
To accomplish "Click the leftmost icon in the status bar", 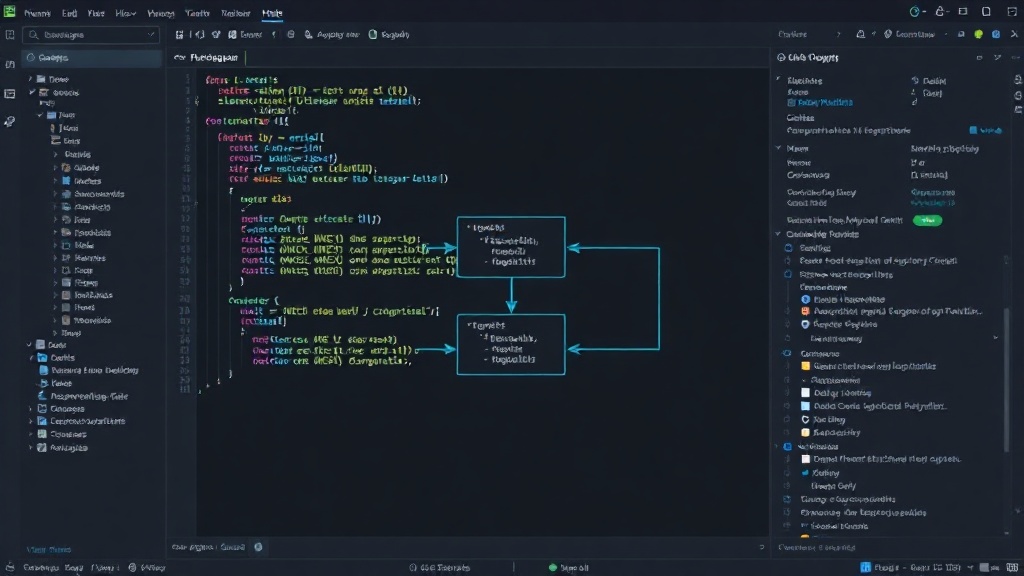I will pyautogui.click(x=9, y=567).
